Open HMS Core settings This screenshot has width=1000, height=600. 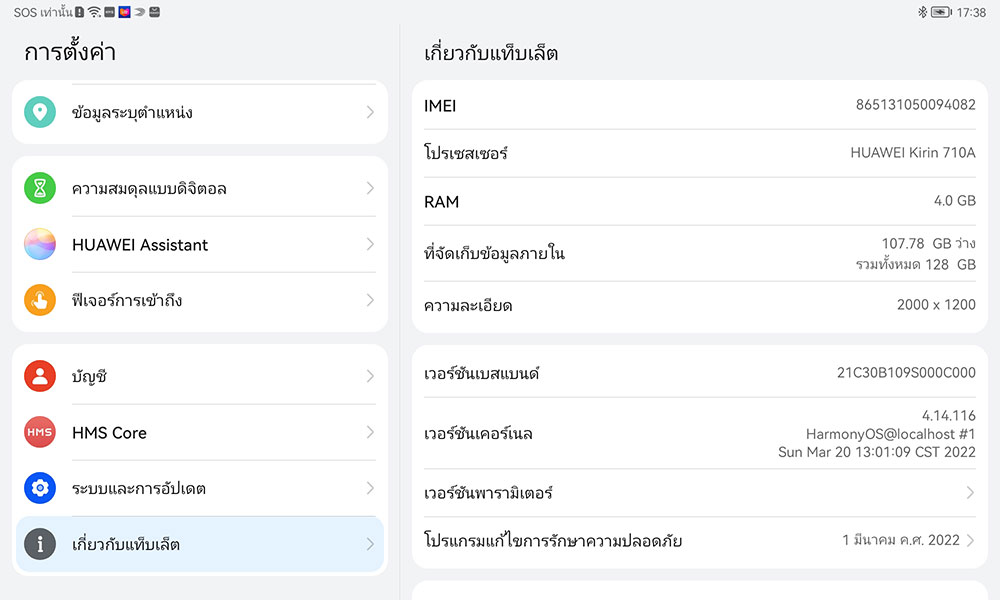click(200, 432)
